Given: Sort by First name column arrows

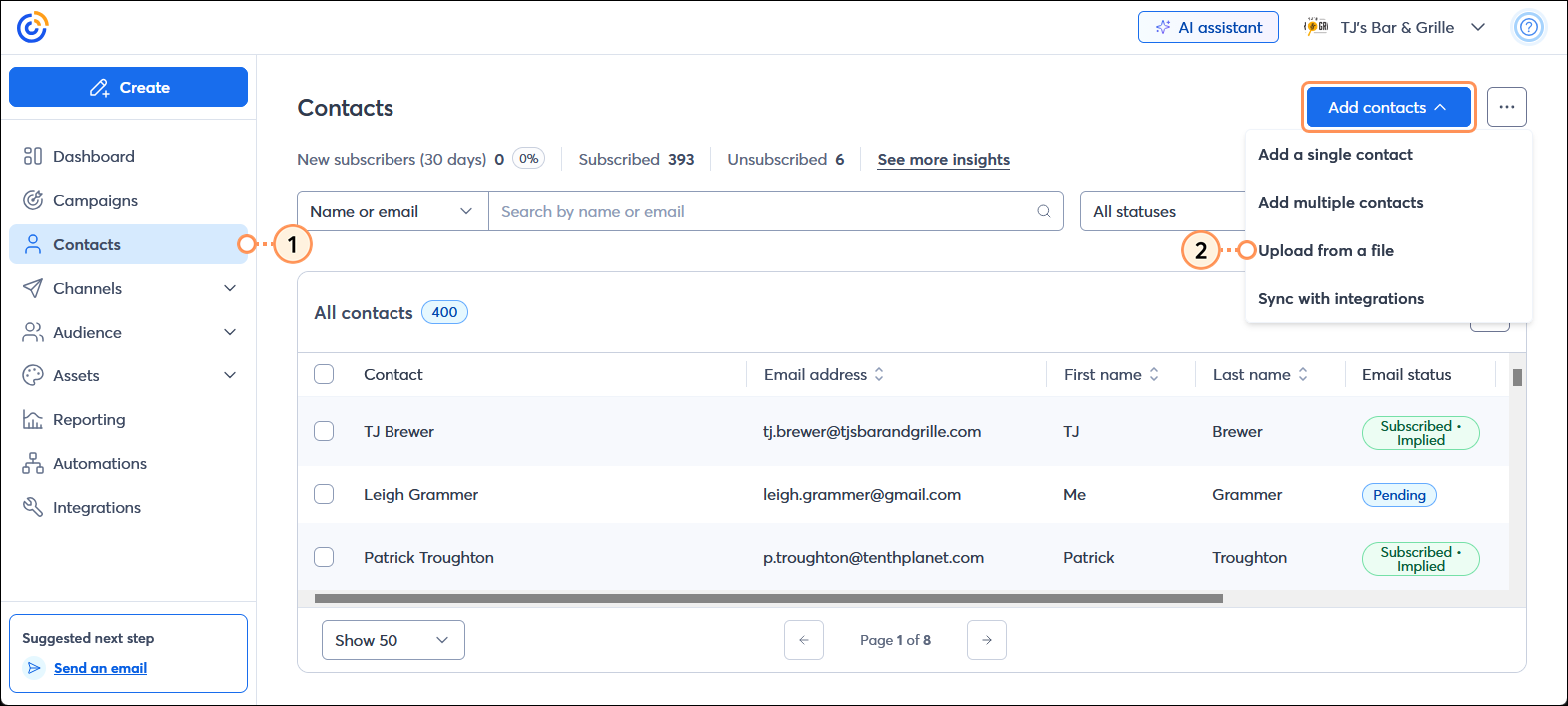Looking at the screenshot, I should point(1154,374).
